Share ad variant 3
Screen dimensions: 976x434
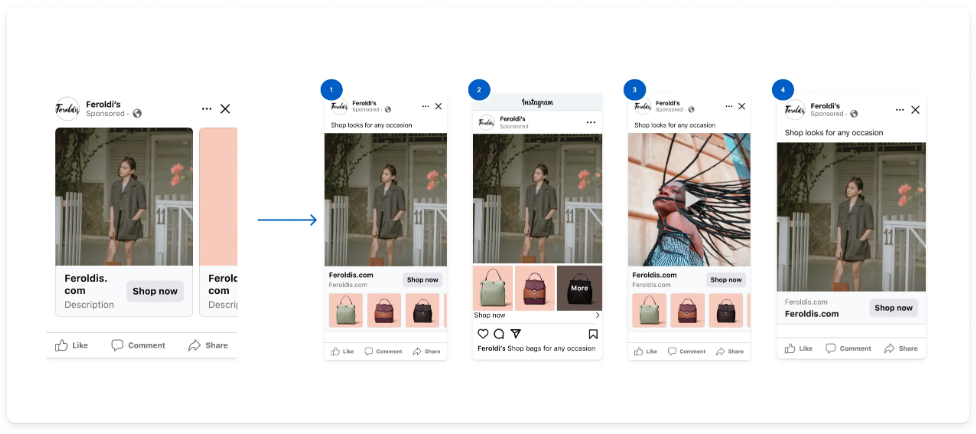coord(730,351)
